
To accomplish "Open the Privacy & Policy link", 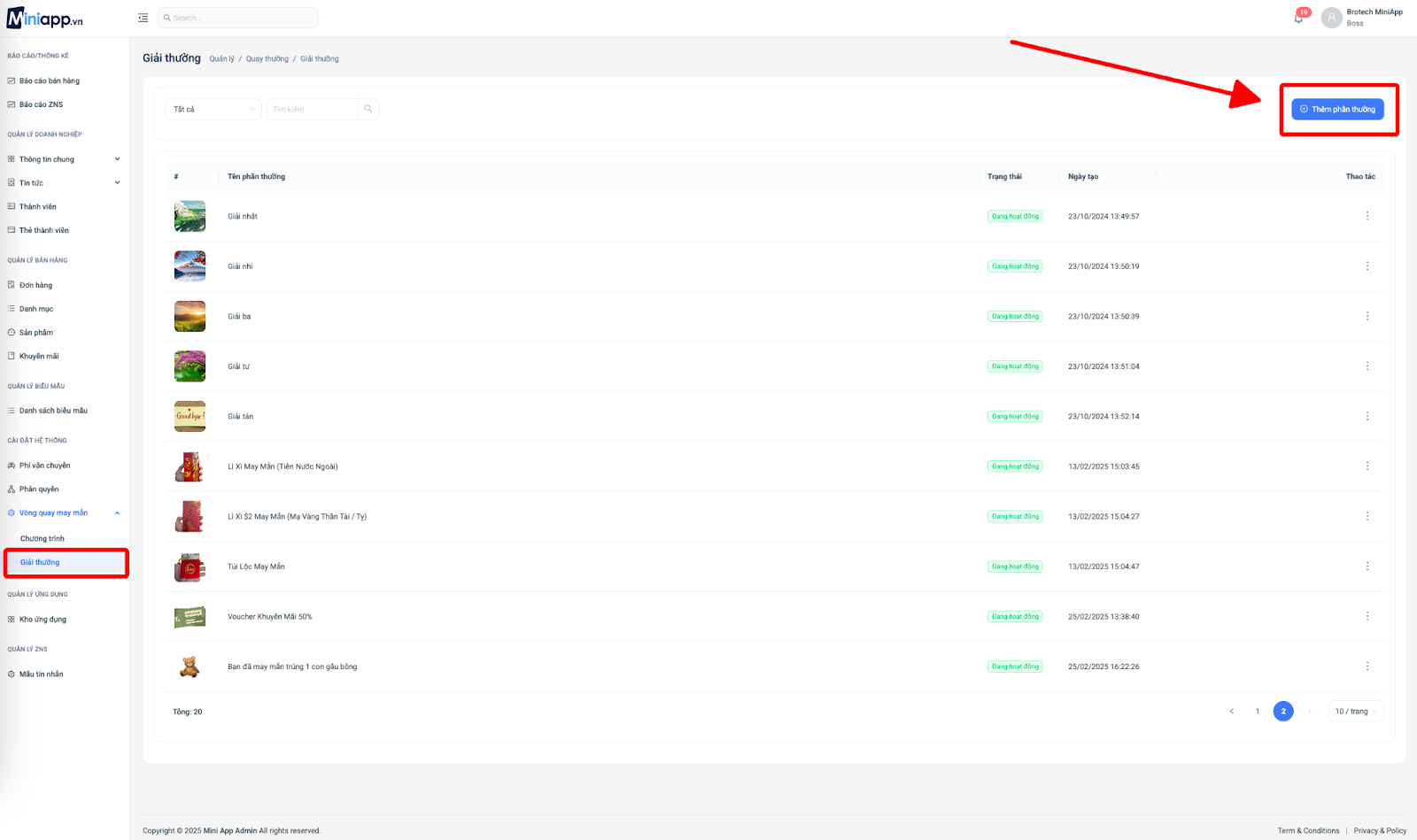I will click(1380, 831).
